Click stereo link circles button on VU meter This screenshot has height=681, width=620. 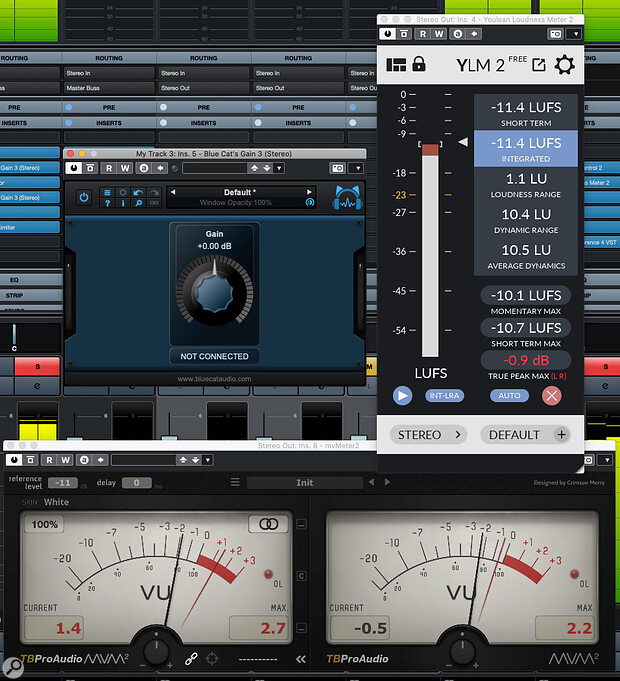(x=268, y=524)
